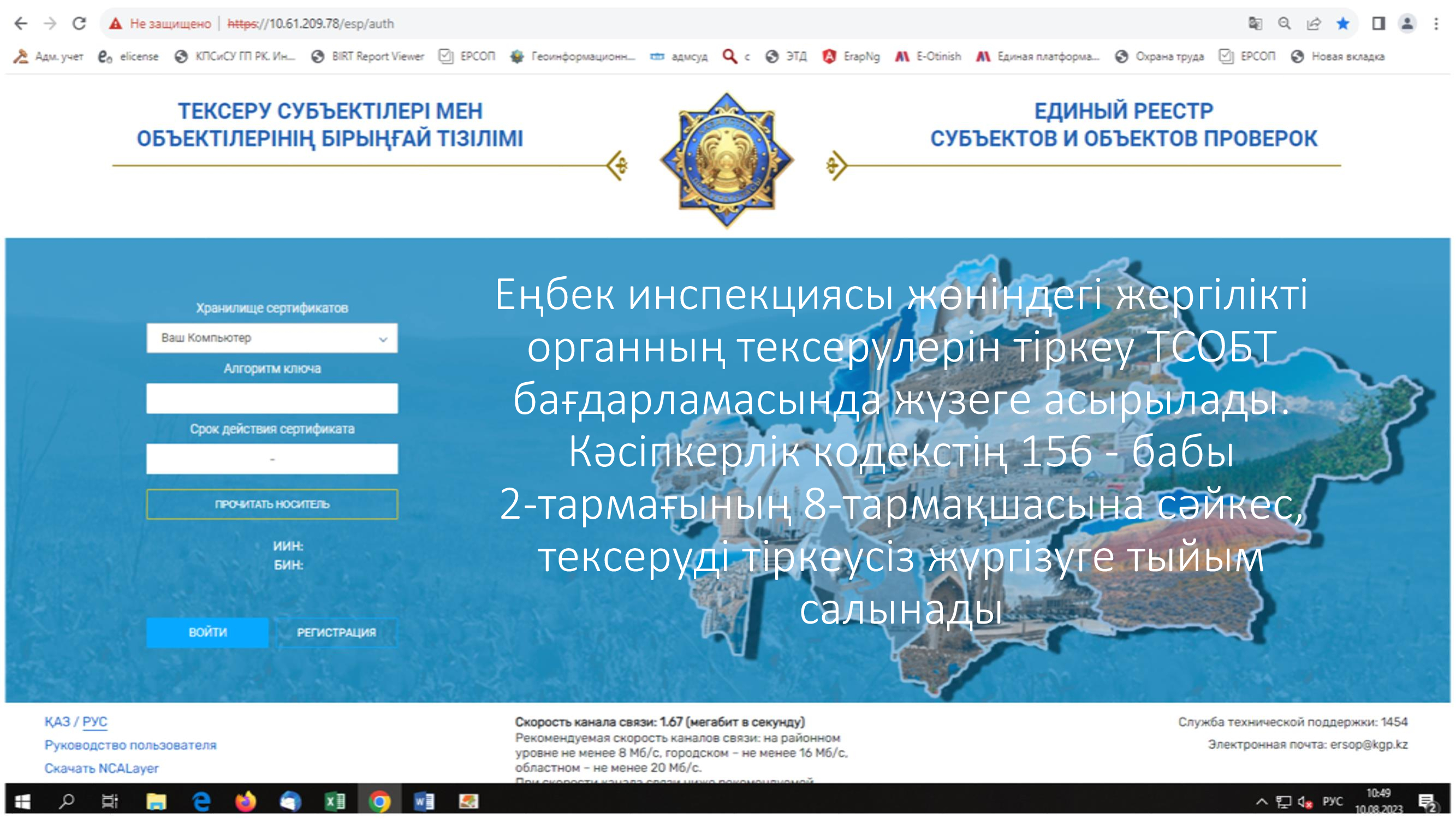Open the Скачать NCALayer link

[102, 768]
